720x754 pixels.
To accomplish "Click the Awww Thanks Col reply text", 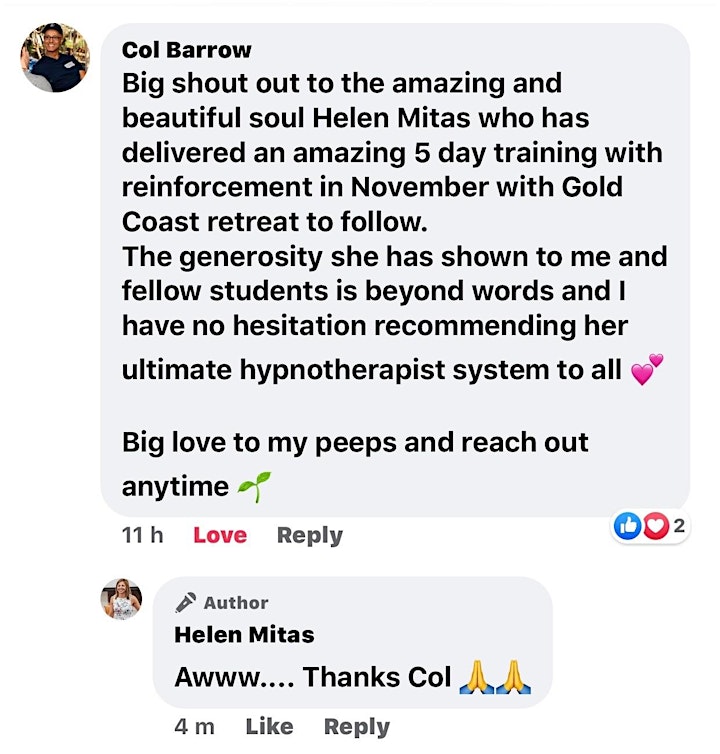I will [x=313, y=677].
